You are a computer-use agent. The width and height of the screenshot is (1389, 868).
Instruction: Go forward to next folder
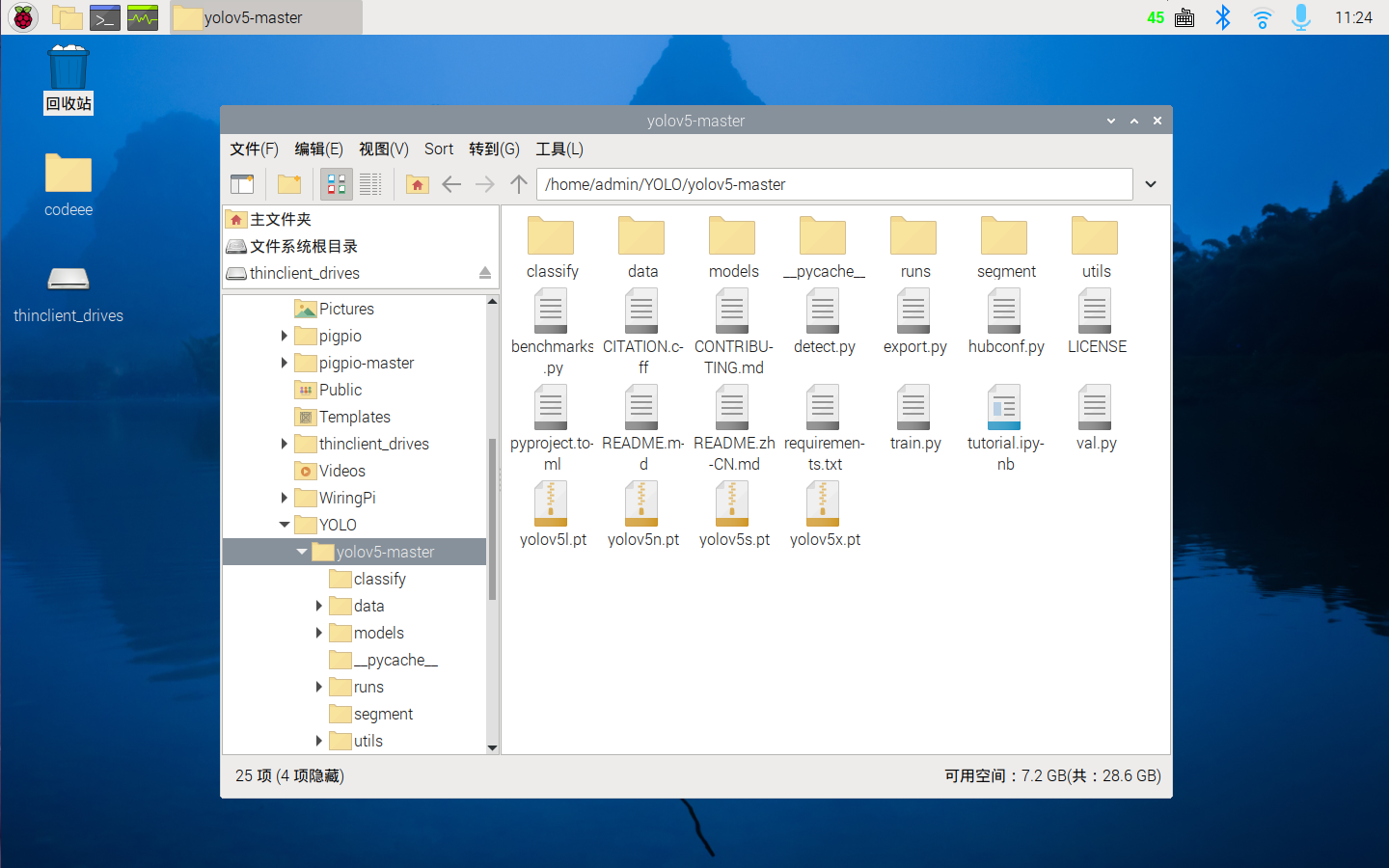(x=485, y=184)
